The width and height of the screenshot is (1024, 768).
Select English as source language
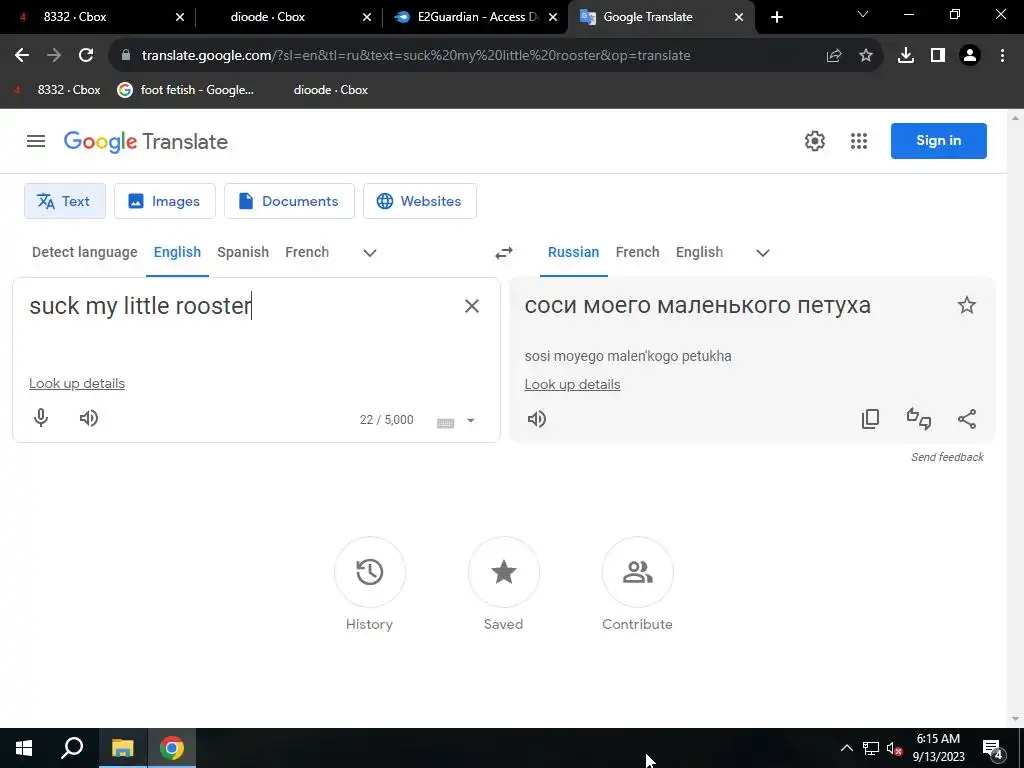pos(177,252)
